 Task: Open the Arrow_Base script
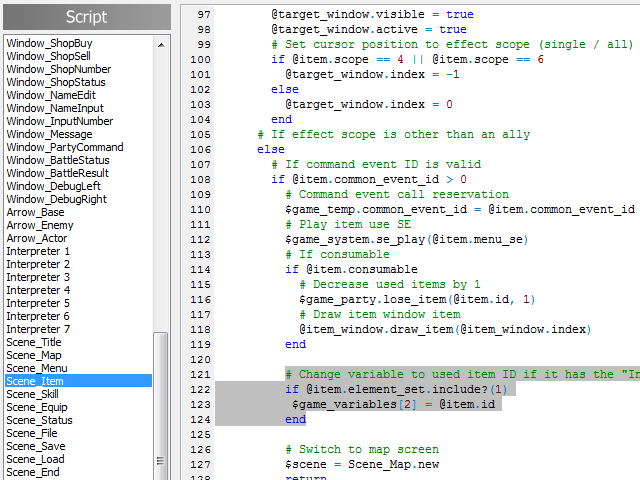(x=35, y=212)
